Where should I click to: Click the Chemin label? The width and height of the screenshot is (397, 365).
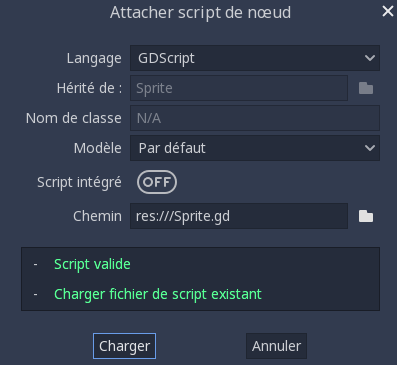coord(97,216)
